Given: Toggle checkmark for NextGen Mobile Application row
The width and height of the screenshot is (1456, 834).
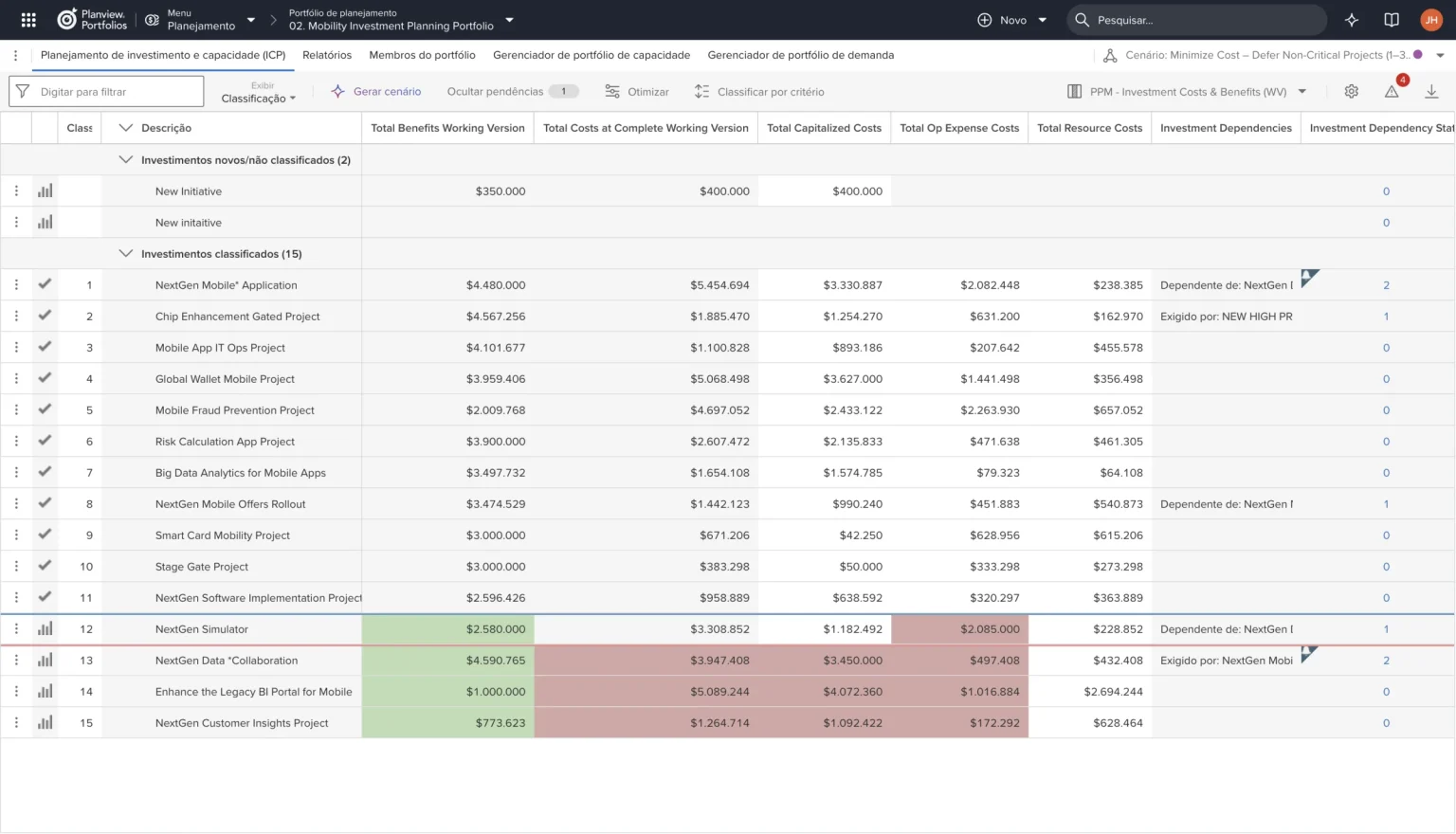Looking at the screenshot, I should pyautogui.click(x=45, y=283).
